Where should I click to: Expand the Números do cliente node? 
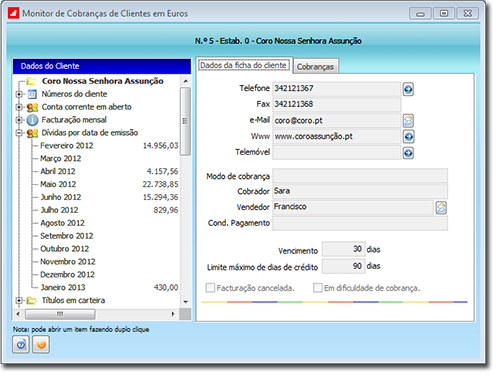coord(19,94)
